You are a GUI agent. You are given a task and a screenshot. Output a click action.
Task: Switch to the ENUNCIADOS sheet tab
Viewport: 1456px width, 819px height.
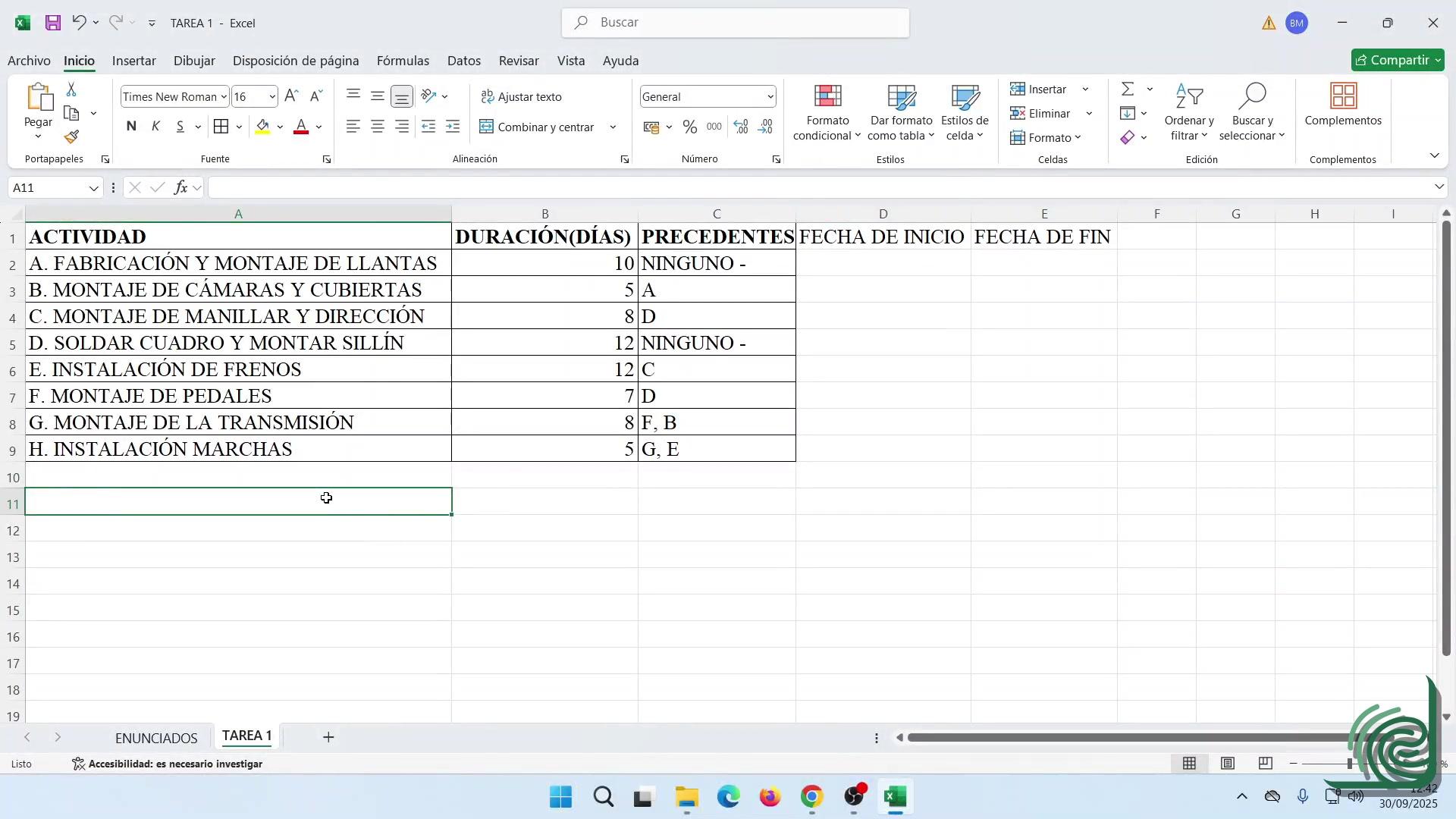point(156,738)
